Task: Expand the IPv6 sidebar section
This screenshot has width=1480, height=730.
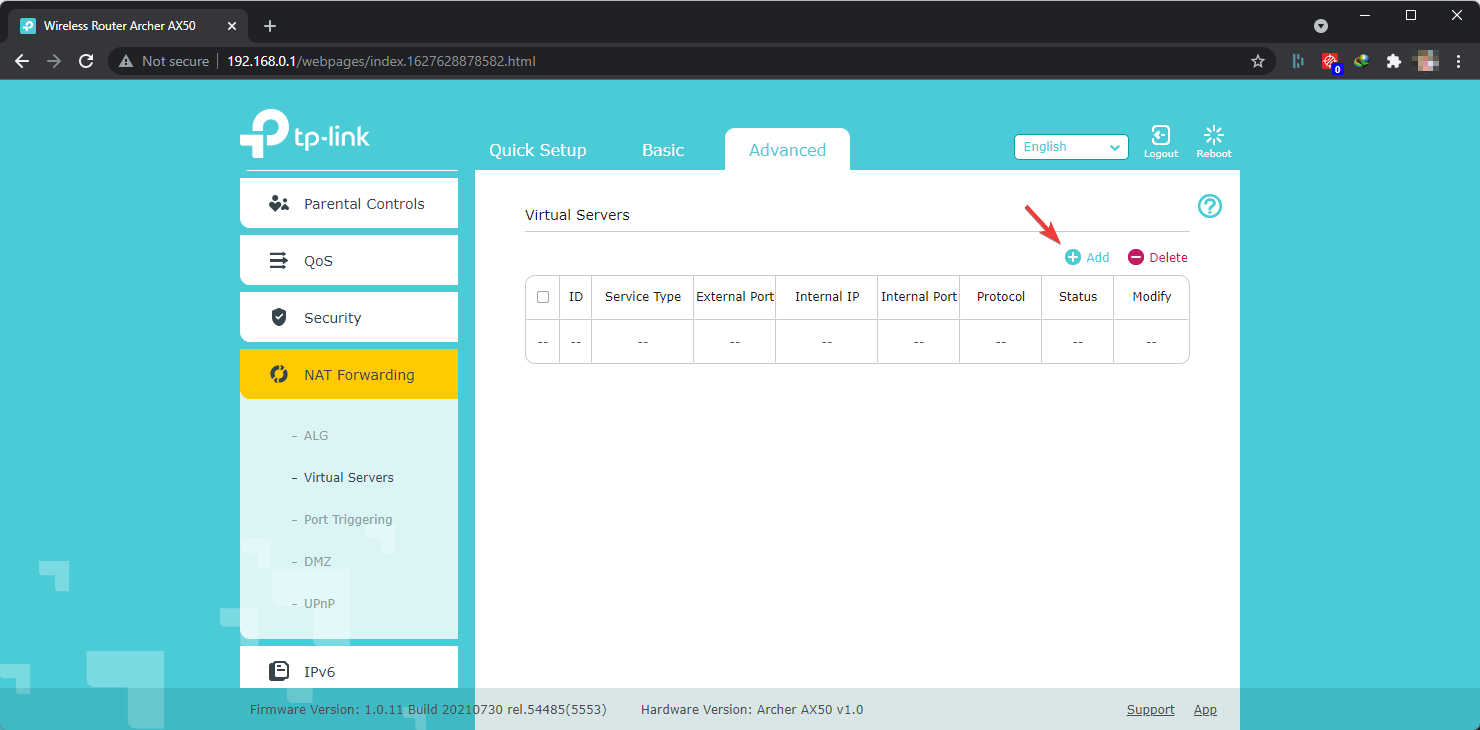Action: [x=349, y=671]
